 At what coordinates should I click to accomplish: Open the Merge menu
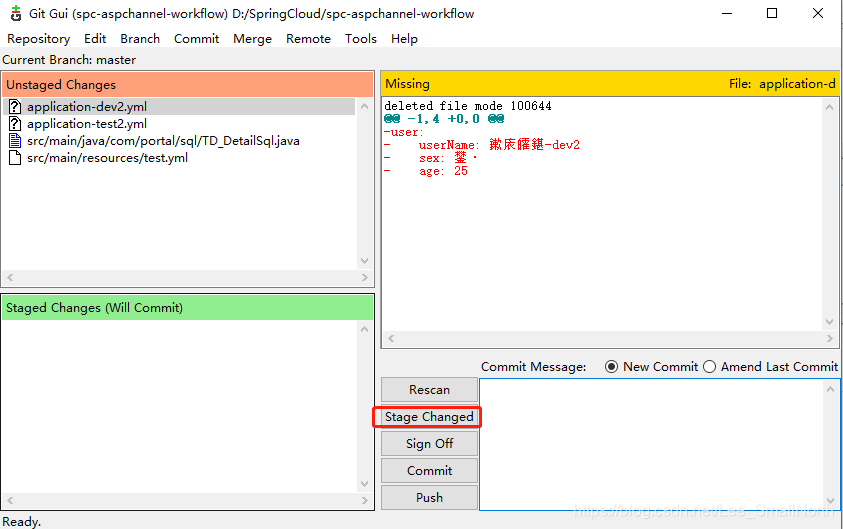coord(253,39)
